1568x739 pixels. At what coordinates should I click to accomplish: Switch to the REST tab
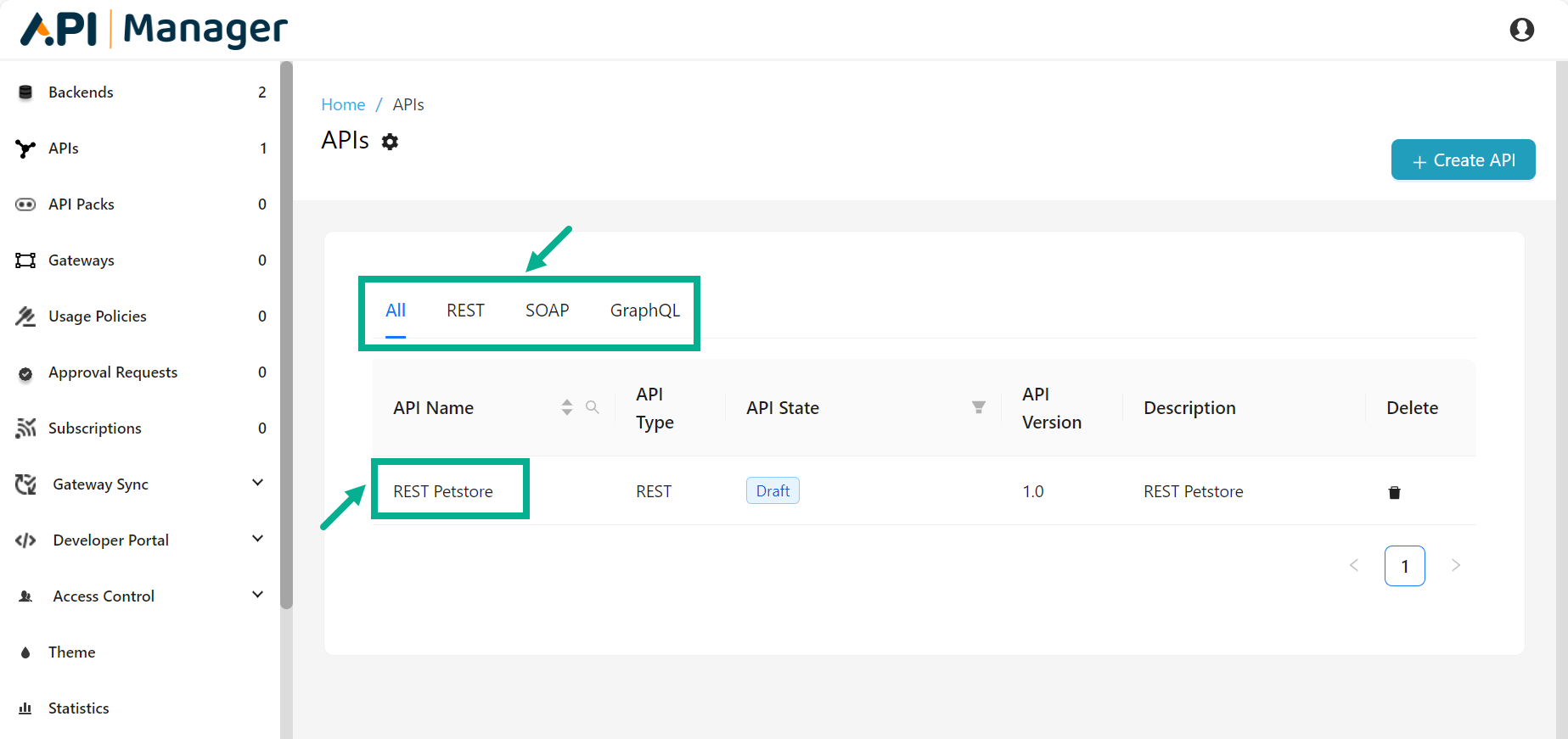point(465,311)
